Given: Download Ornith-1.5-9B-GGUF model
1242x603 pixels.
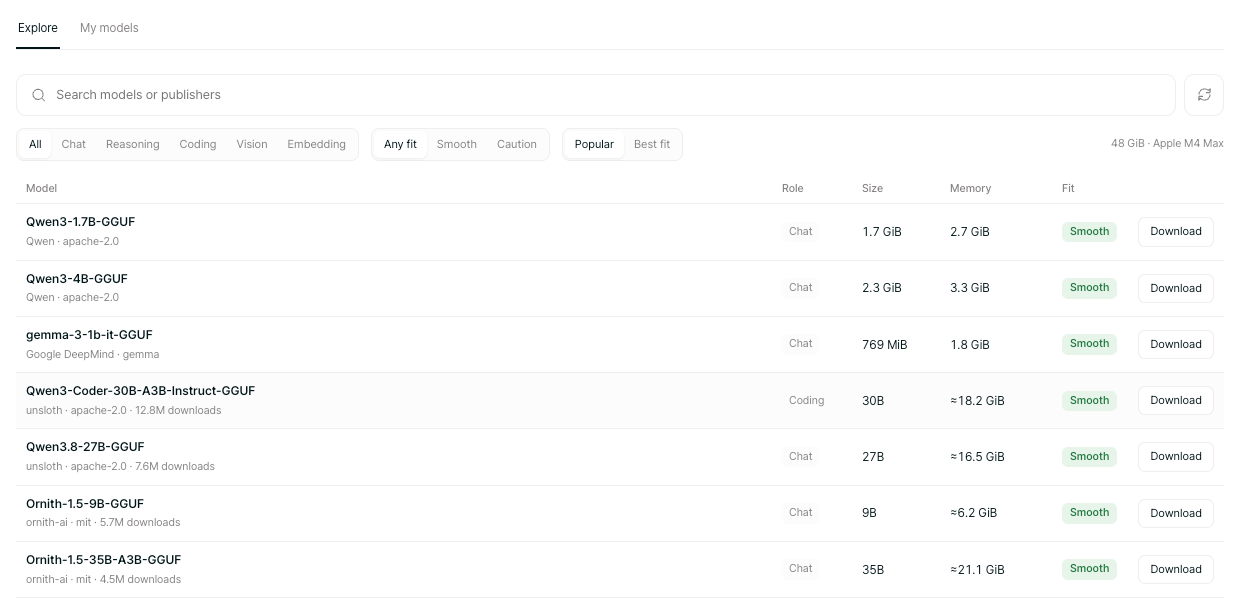Looking at the screenshot, I should 1176,513.
